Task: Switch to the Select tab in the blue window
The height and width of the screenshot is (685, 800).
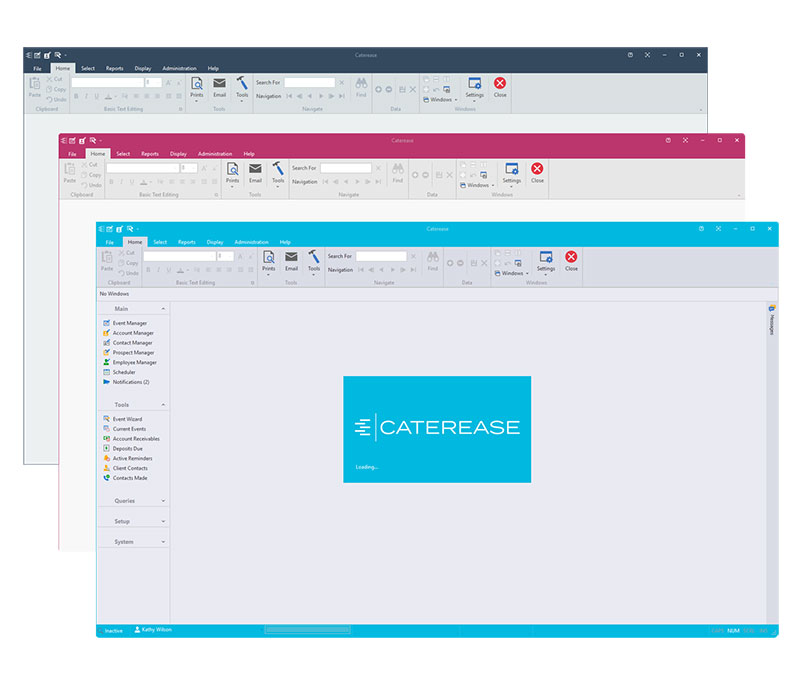Action: click(160, 242)
